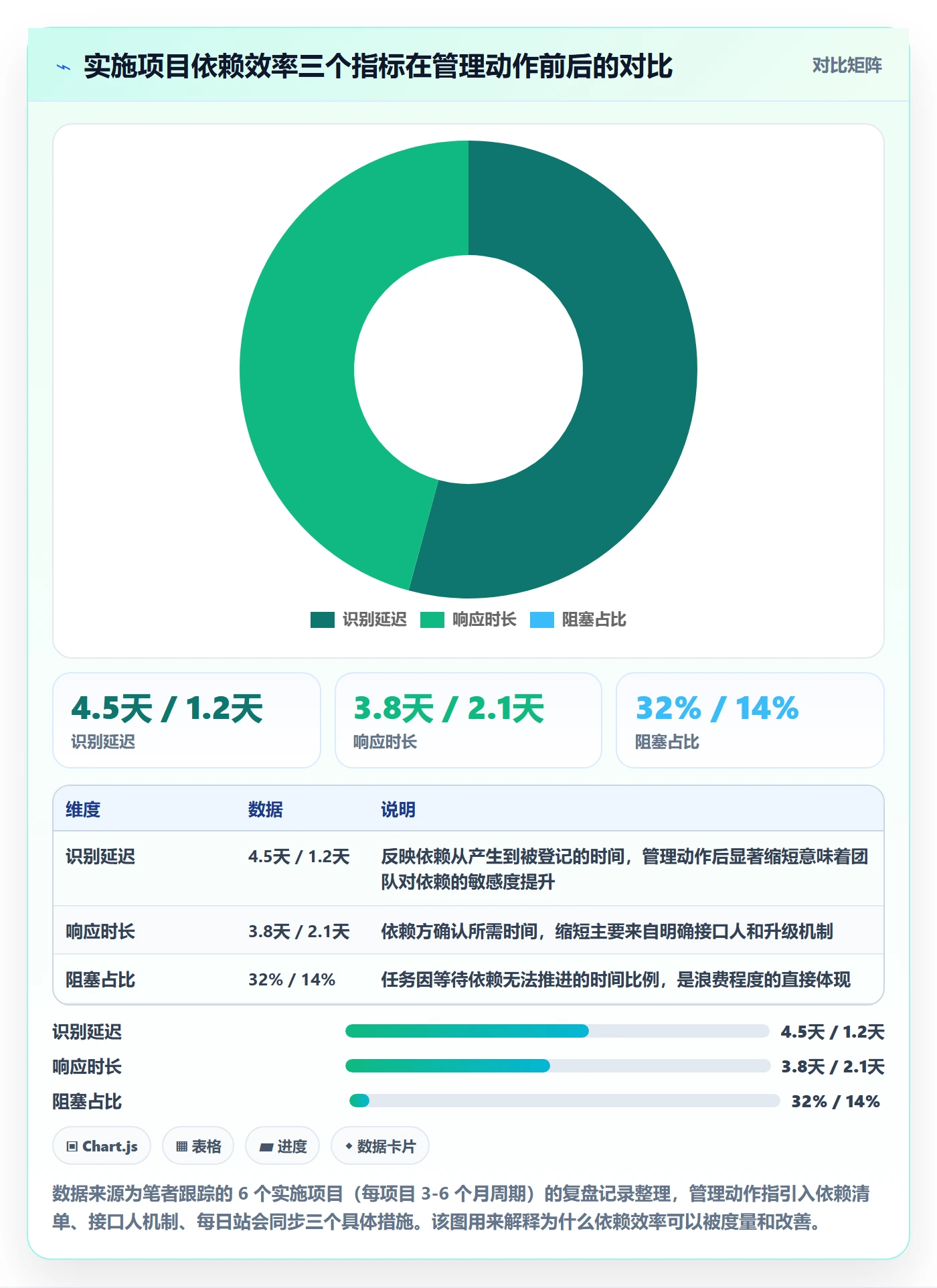Click the 对比矩阵 label in the header
Screen dimensions: 937x1288
coord(847,66)
